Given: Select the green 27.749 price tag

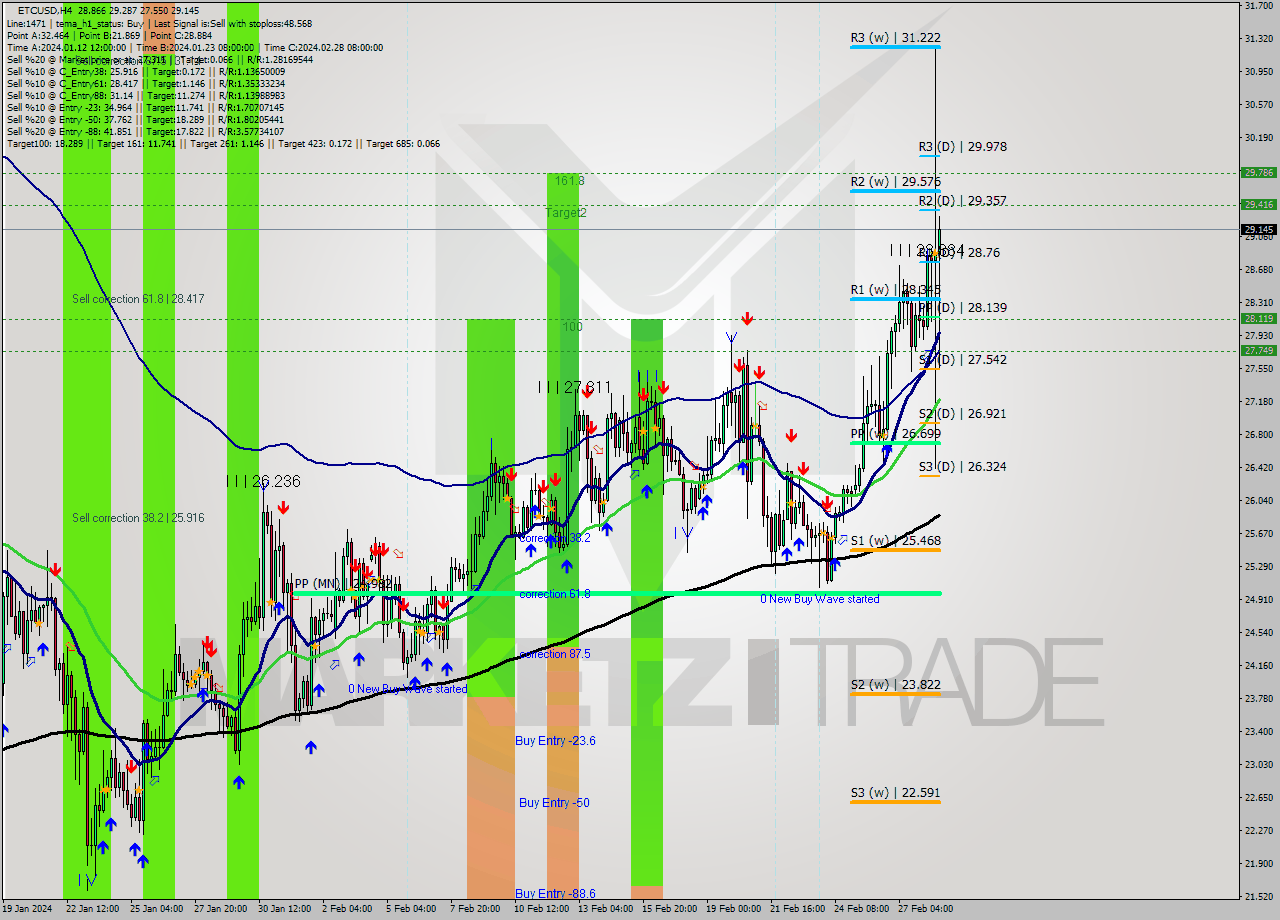Looking at the screenshot, I should coord(1258,350).
